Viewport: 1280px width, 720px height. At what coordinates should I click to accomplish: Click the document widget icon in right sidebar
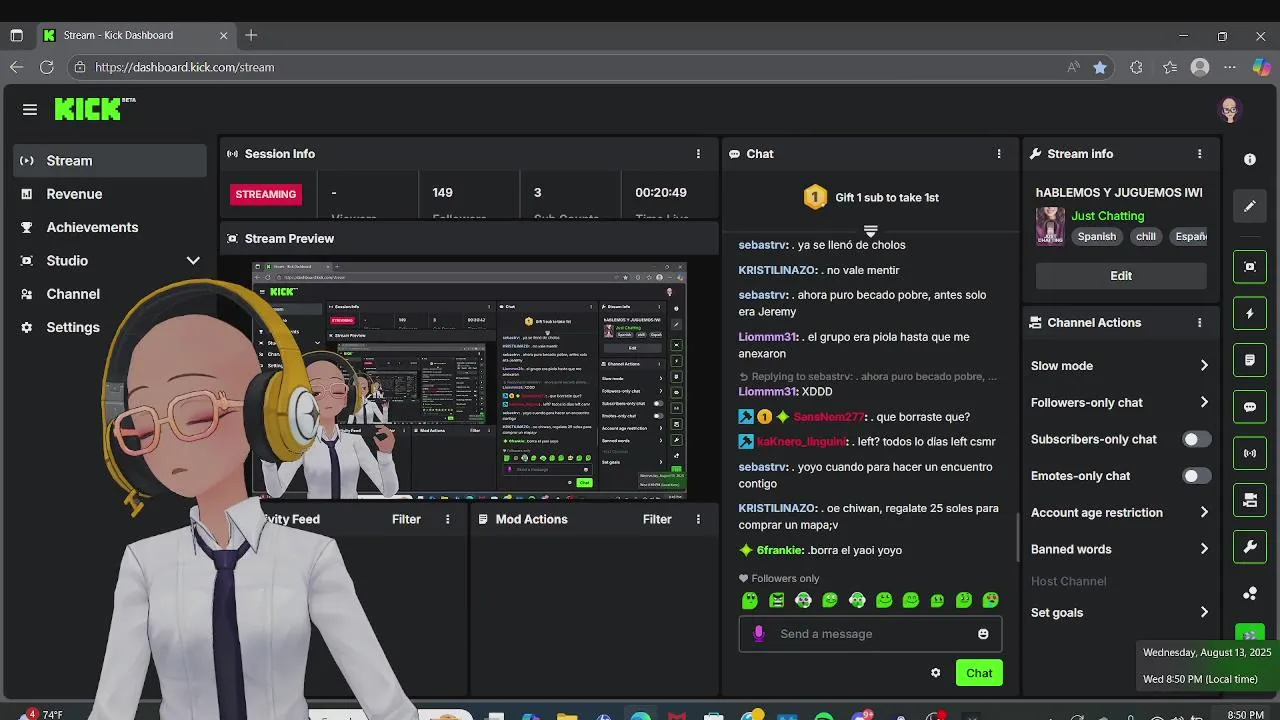(x=1250, y=360)
